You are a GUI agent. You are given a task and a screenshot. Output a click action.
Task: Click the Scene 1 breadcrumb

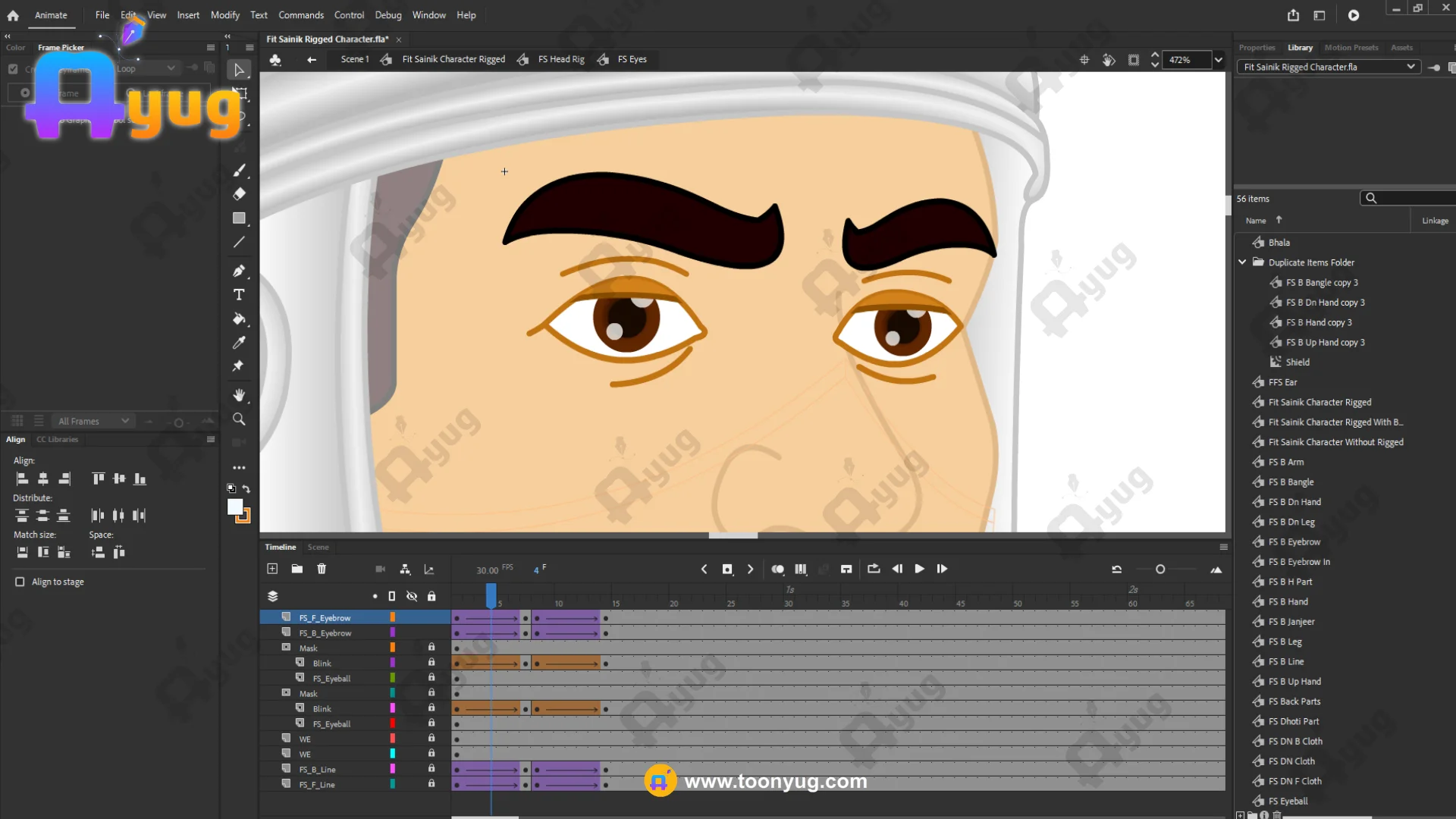pos(354,59)
